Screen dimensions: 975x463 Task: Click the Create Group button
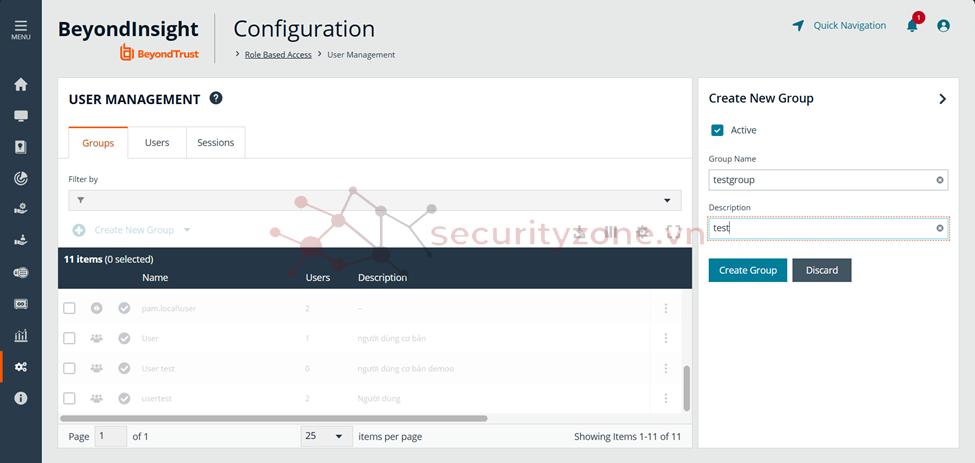tap(748, 270)
